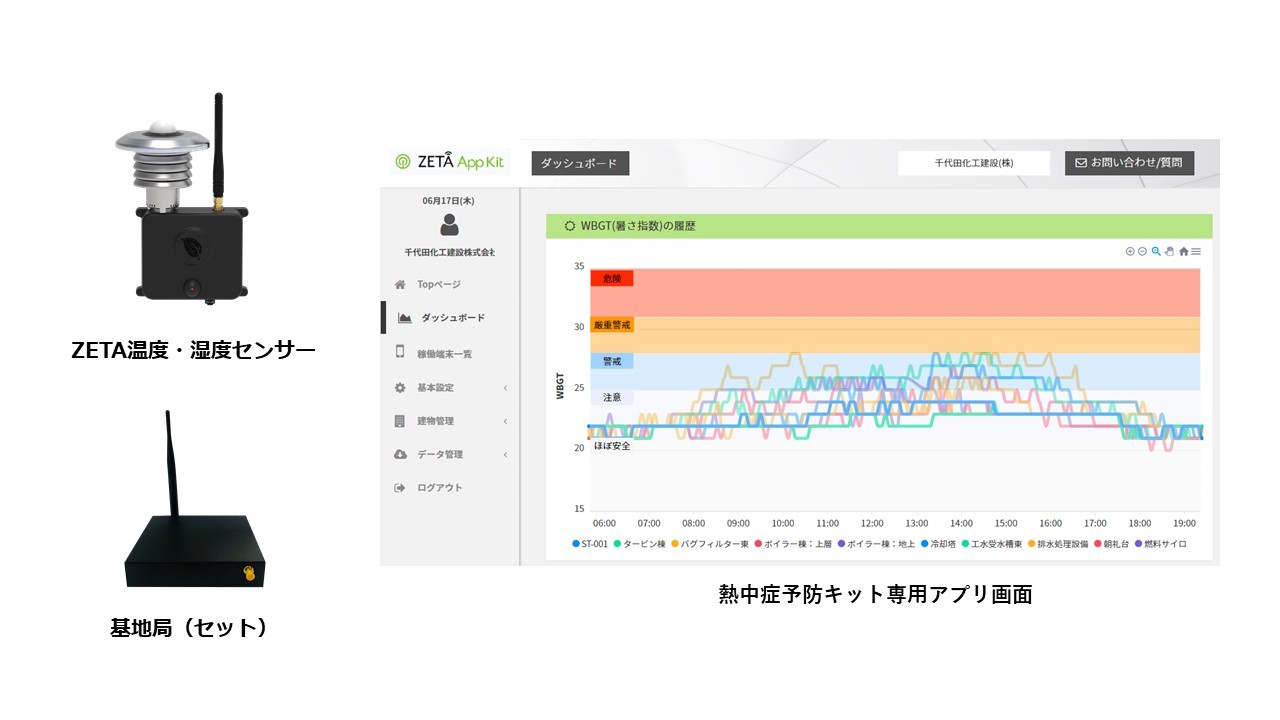Toggle ST-001 series in chart legend
The image size is (1280, 720).
point(590,544)
